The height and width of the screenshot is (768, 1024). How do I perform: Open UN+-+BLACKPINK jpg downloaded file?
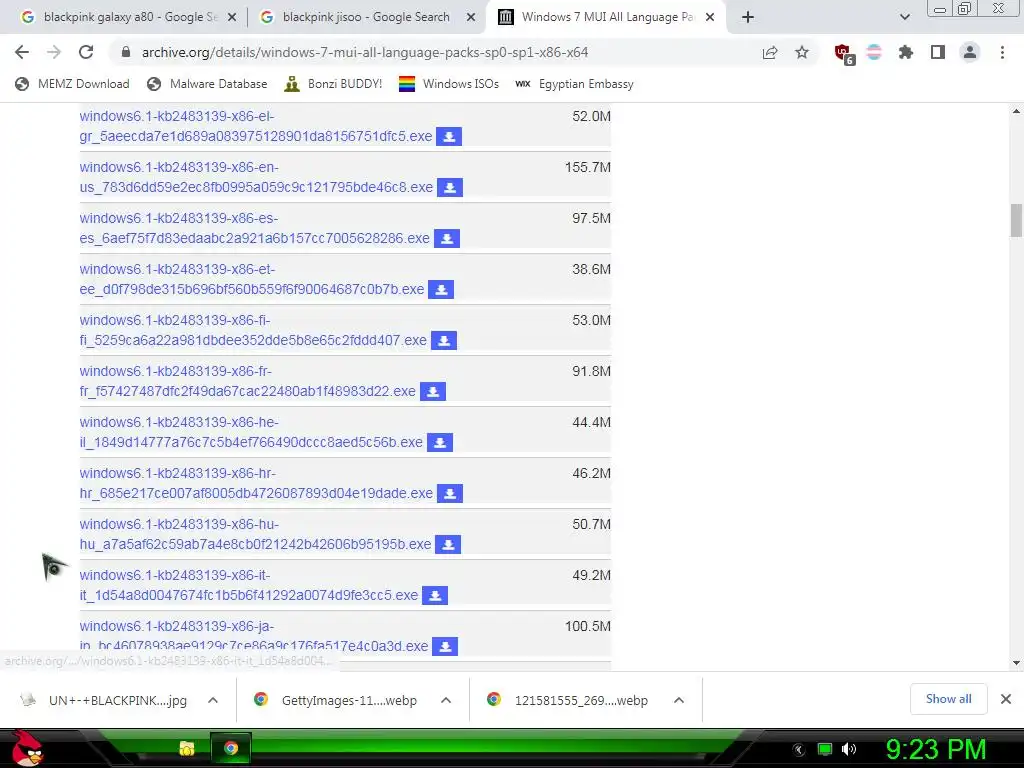click(x=104, y=700)
